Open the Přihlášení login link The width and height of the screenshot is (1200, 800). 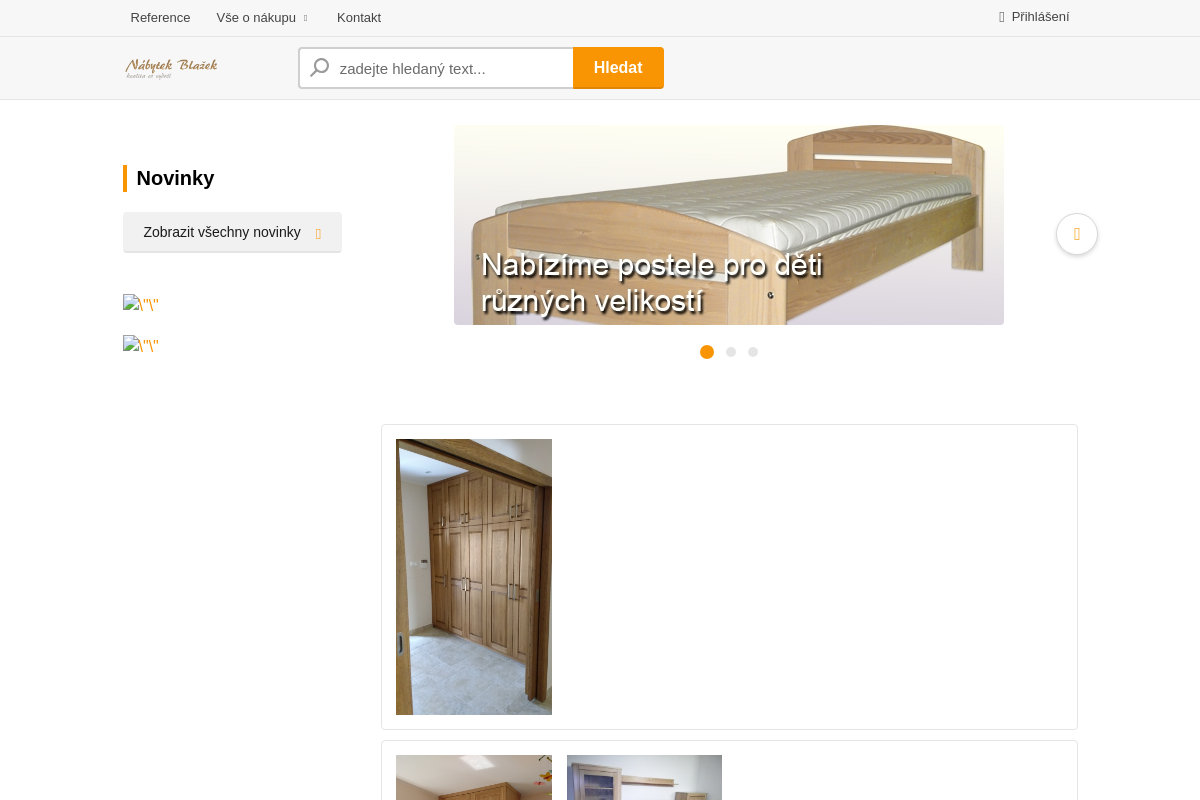click(x=1038, y=17)
